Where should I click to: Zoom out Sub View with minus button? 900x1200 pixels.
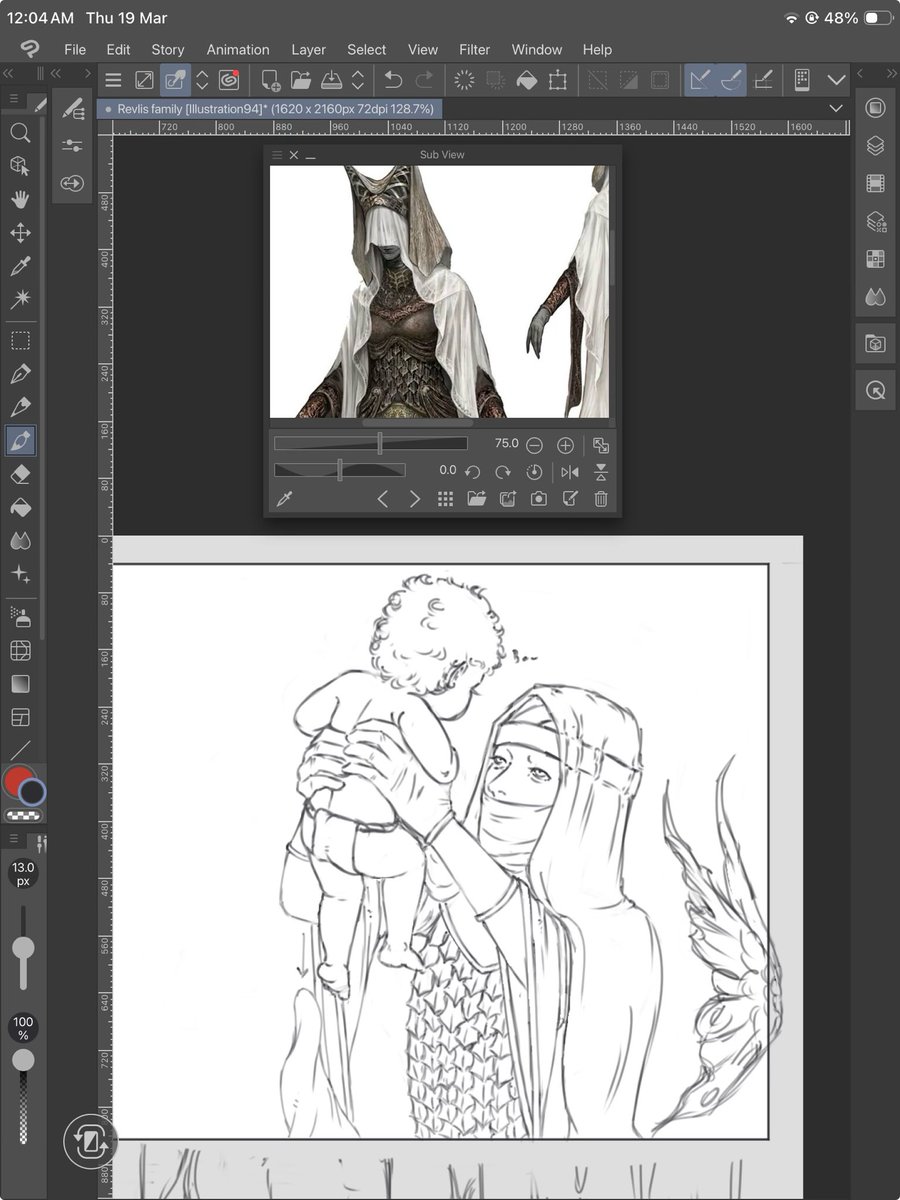click(534, 445)
